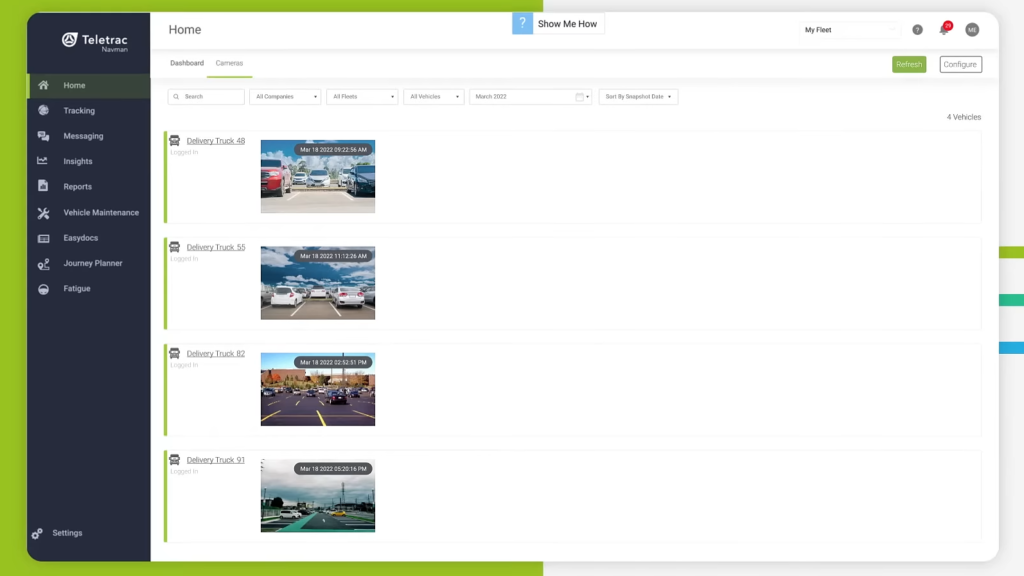The height and width of the screenshot is (576, 1024).
Task: Switch to the Dashboard tab
Action: pyautogui.click(x=187, y=63)
